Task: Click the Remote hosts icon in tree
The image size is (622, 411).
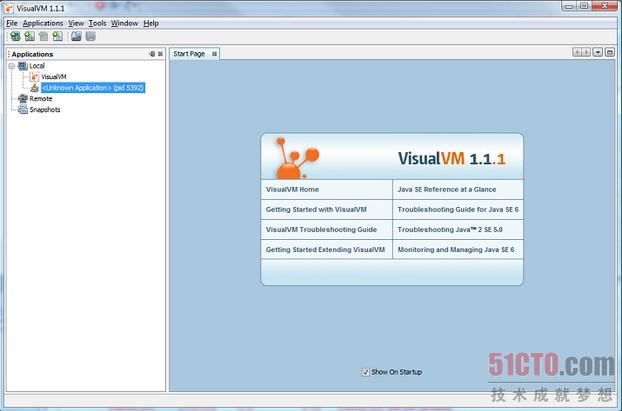Action: (23, 98)
